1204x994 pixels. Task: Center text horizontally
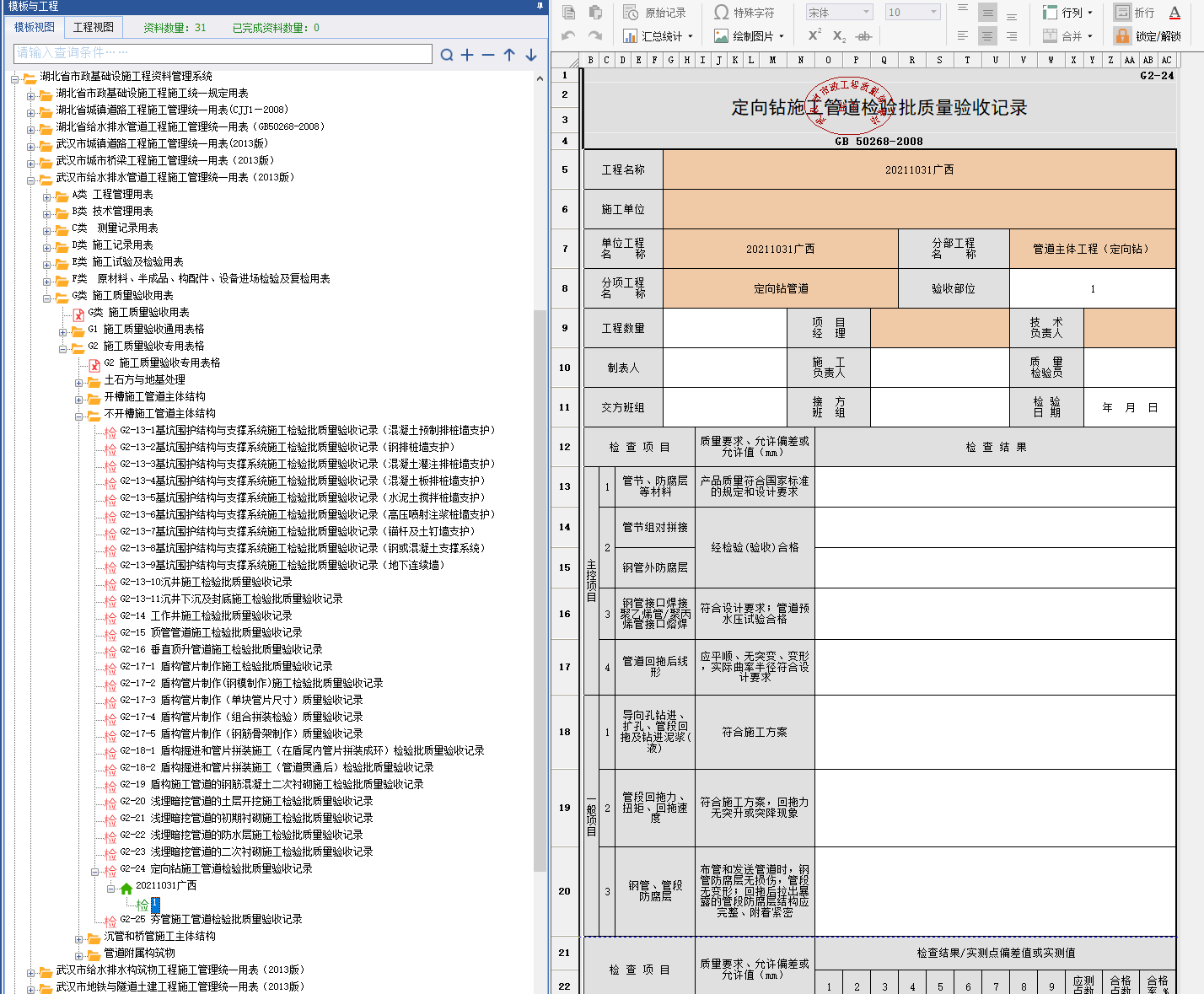[987, 36]
